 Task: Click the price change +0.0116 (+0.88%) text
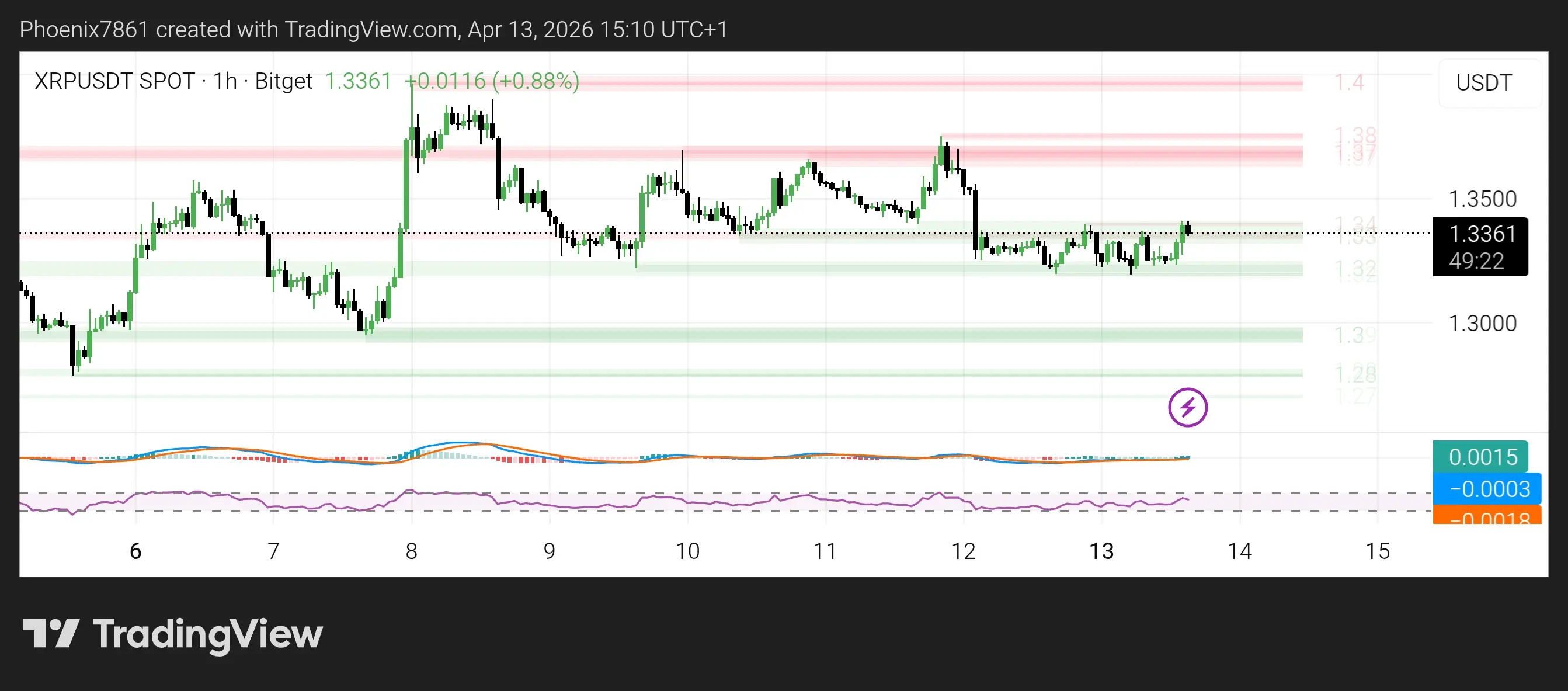point(492,81)
